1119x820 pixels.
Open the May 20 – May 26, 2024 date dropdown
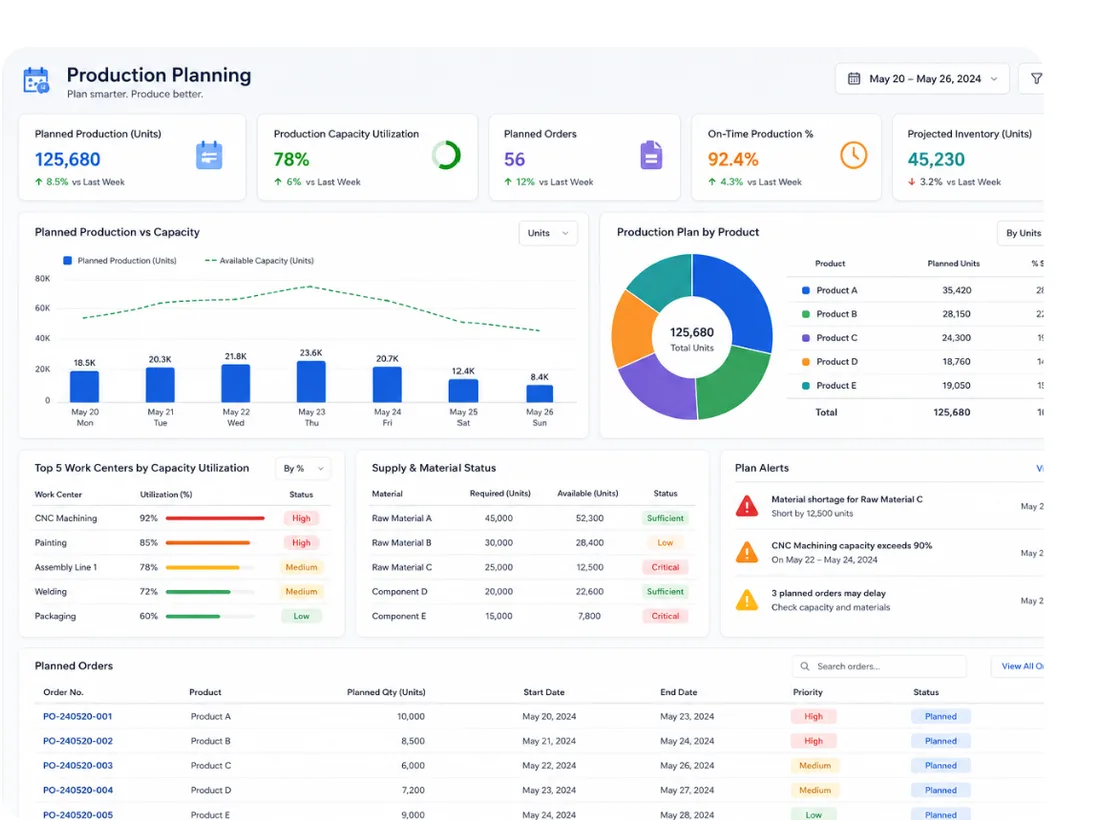[x=922, y=79]
